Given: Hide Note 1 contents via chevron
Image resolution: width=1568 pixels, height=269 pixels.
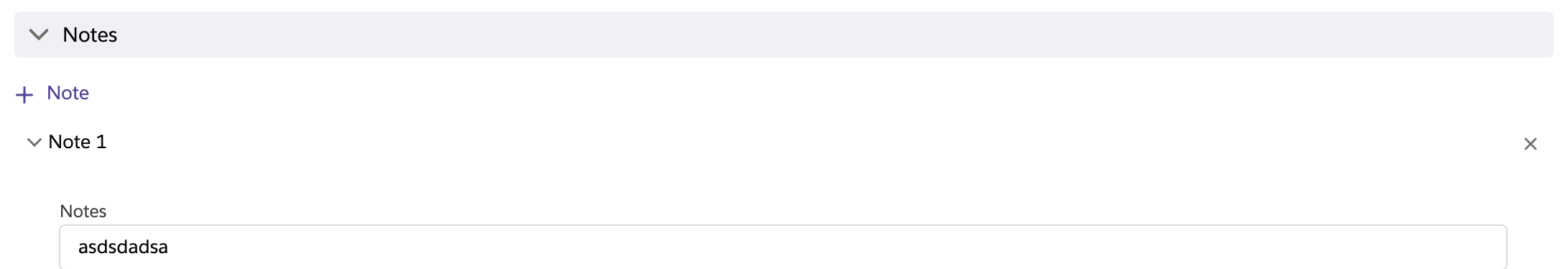Looking at the screenshot, I should pyautogui.click(x=34, y=142).
